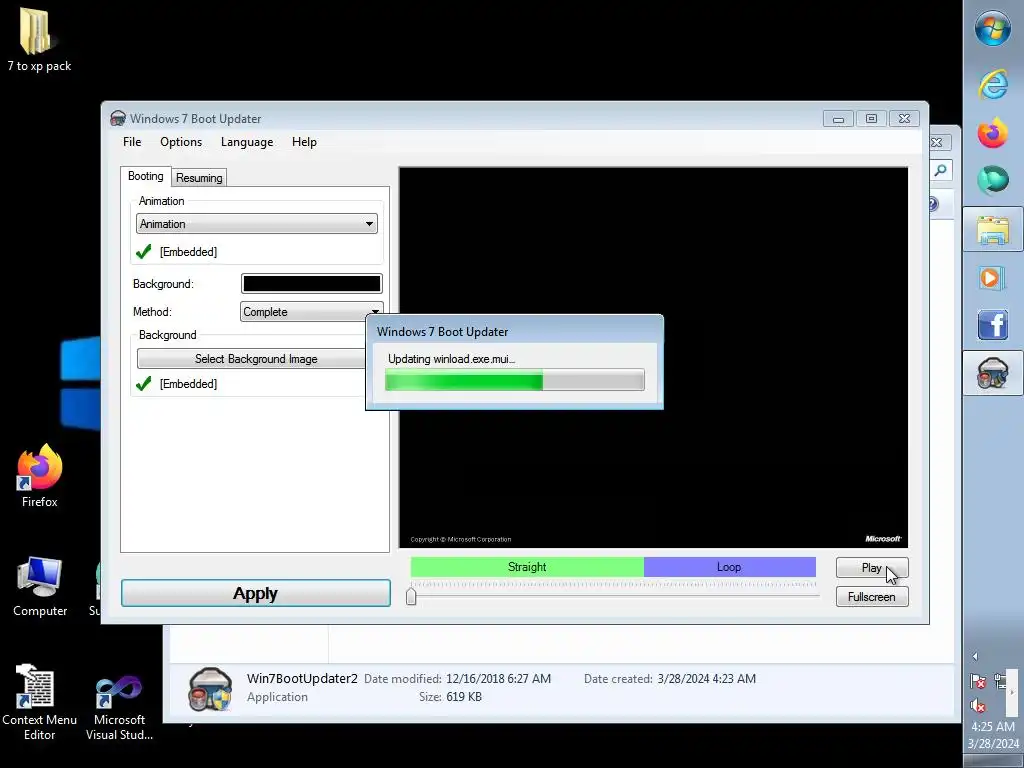Click the Fullscreen button
The image size is (1024, 768).
point(872,596)
